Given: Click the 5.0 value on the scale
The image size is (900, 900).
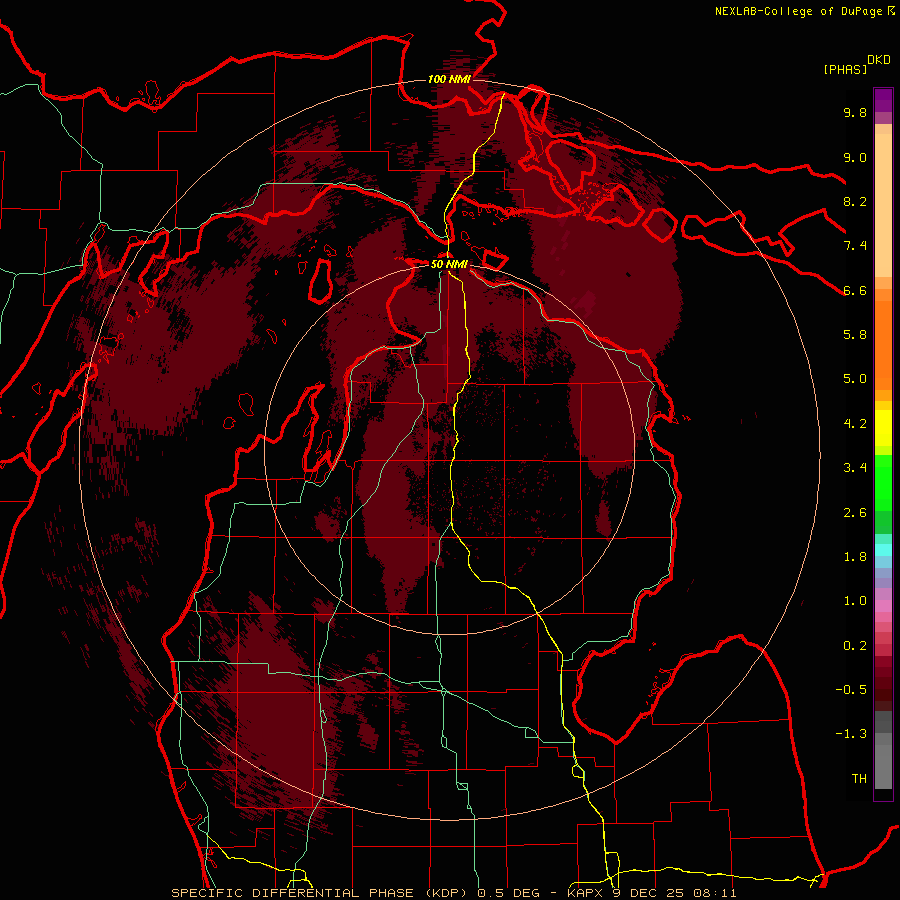Looking at the screenshot, I should point(855,379).
